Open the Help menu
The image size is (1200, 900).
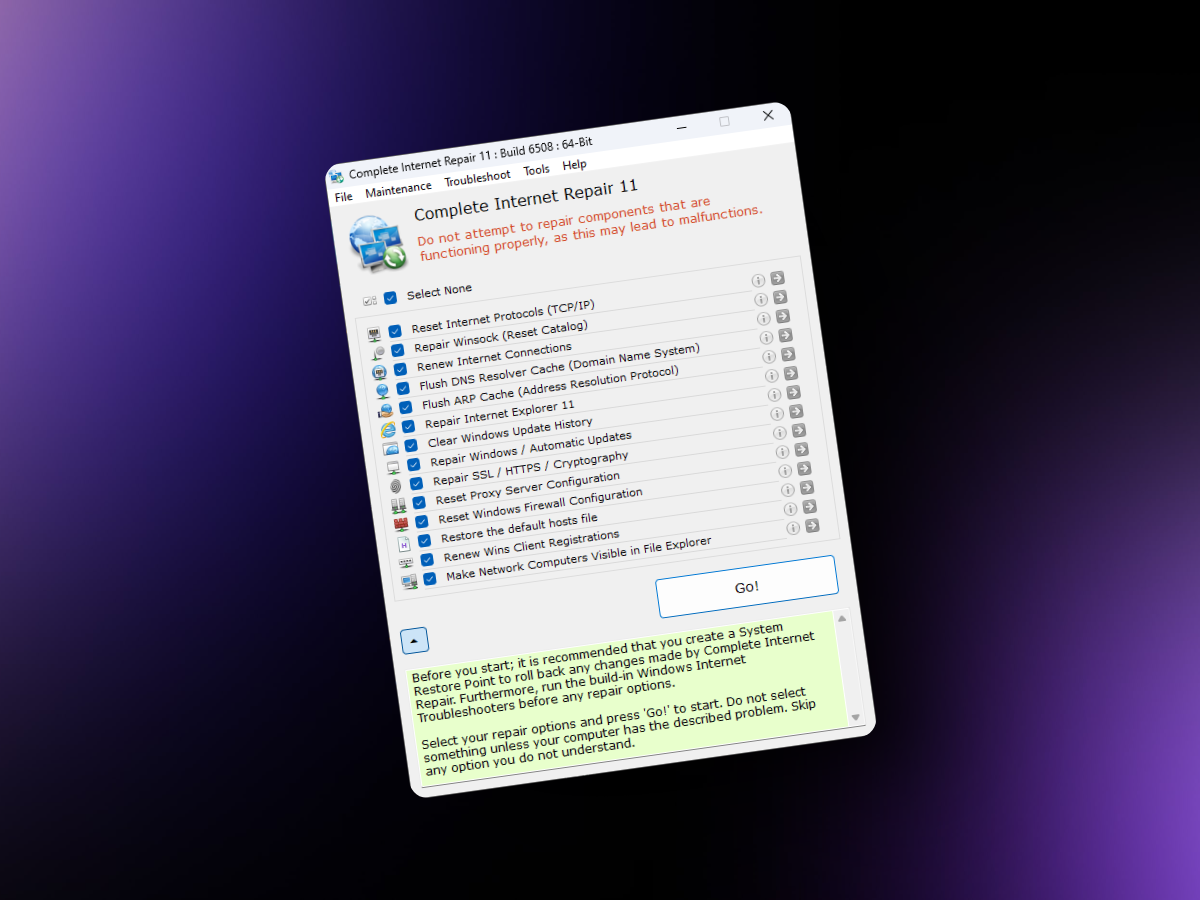point(575,165)
